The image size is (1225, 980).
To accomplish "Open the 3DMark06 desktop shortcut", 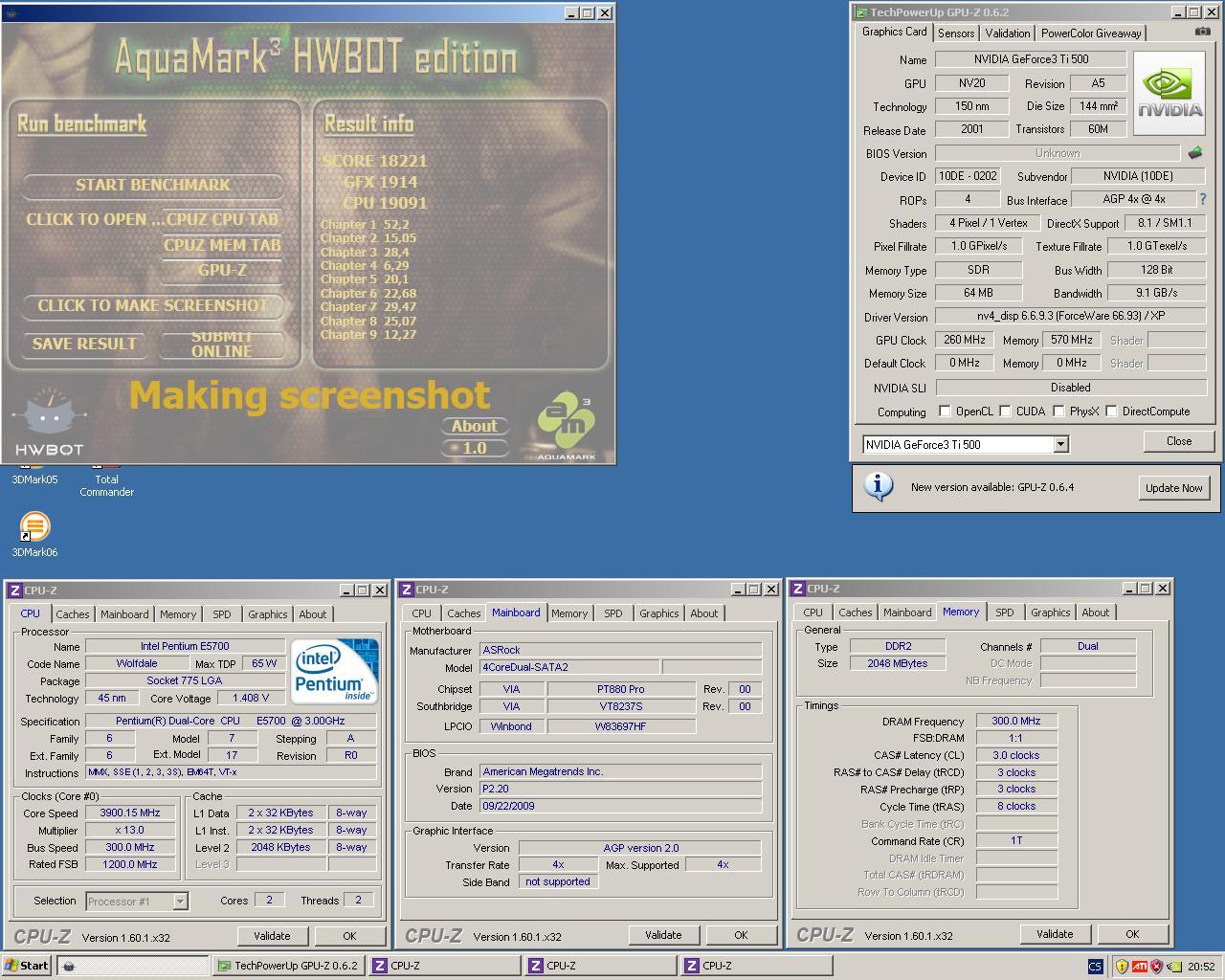I will click(34, 535).
